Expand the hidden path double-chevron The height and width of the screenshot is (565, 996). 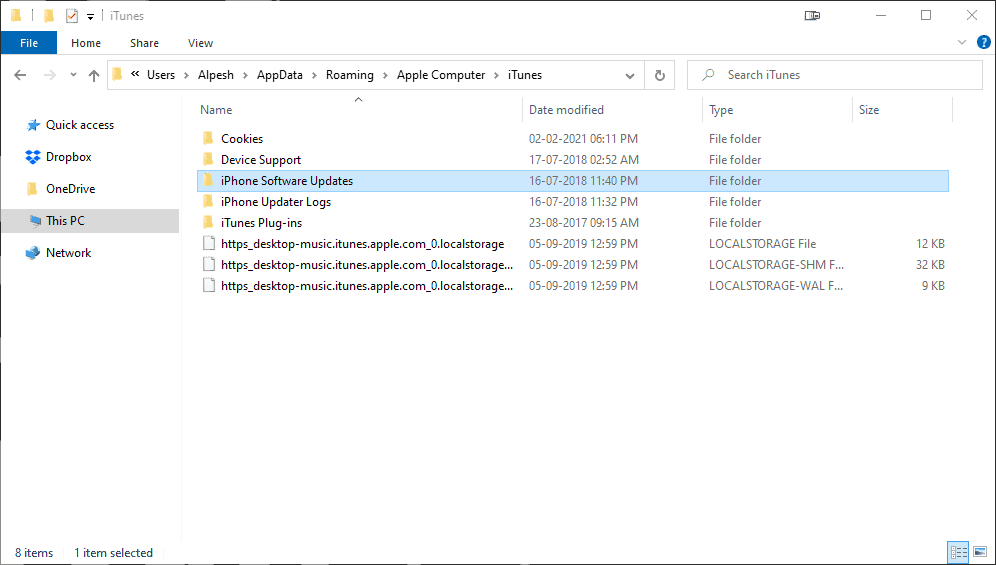[135, 74]
